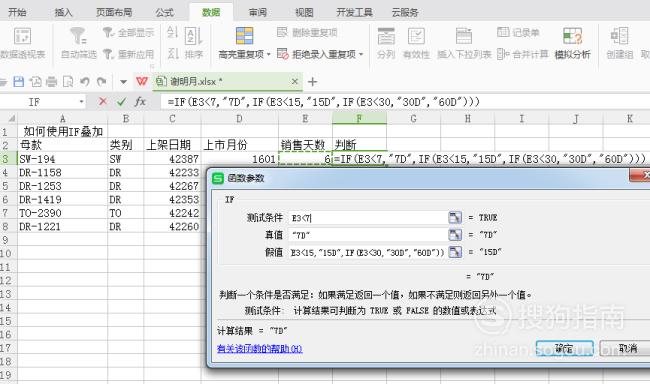
Task: Open the Name Box dropdown arrow
Action: (81, 102)
